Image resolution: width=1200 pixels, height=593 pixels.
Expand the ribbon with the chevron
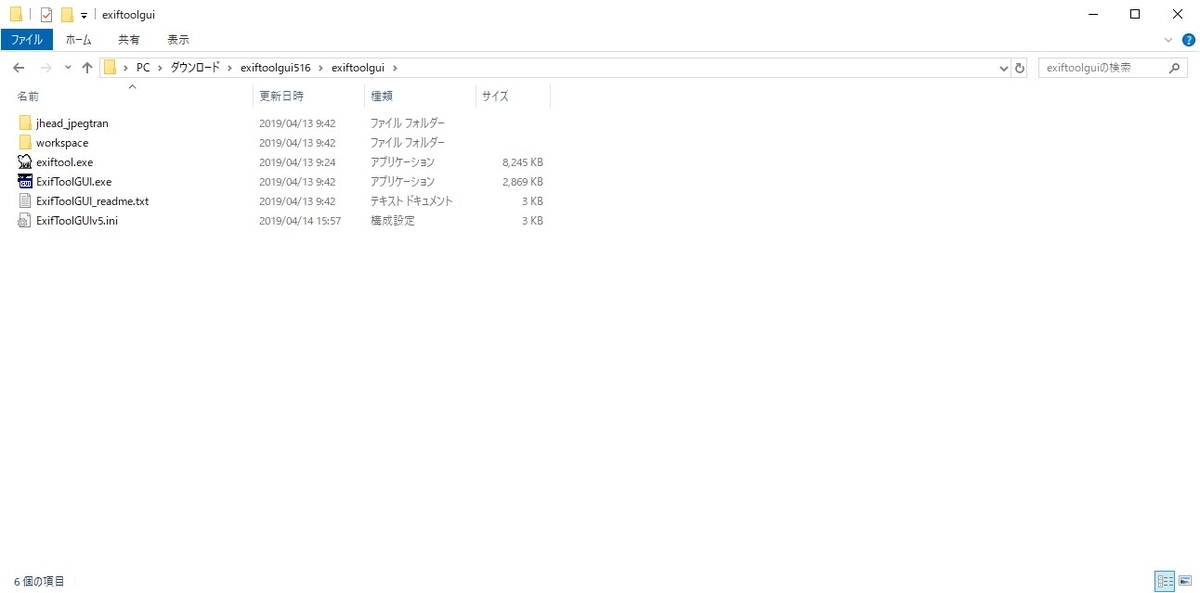tap(1168, 40)
